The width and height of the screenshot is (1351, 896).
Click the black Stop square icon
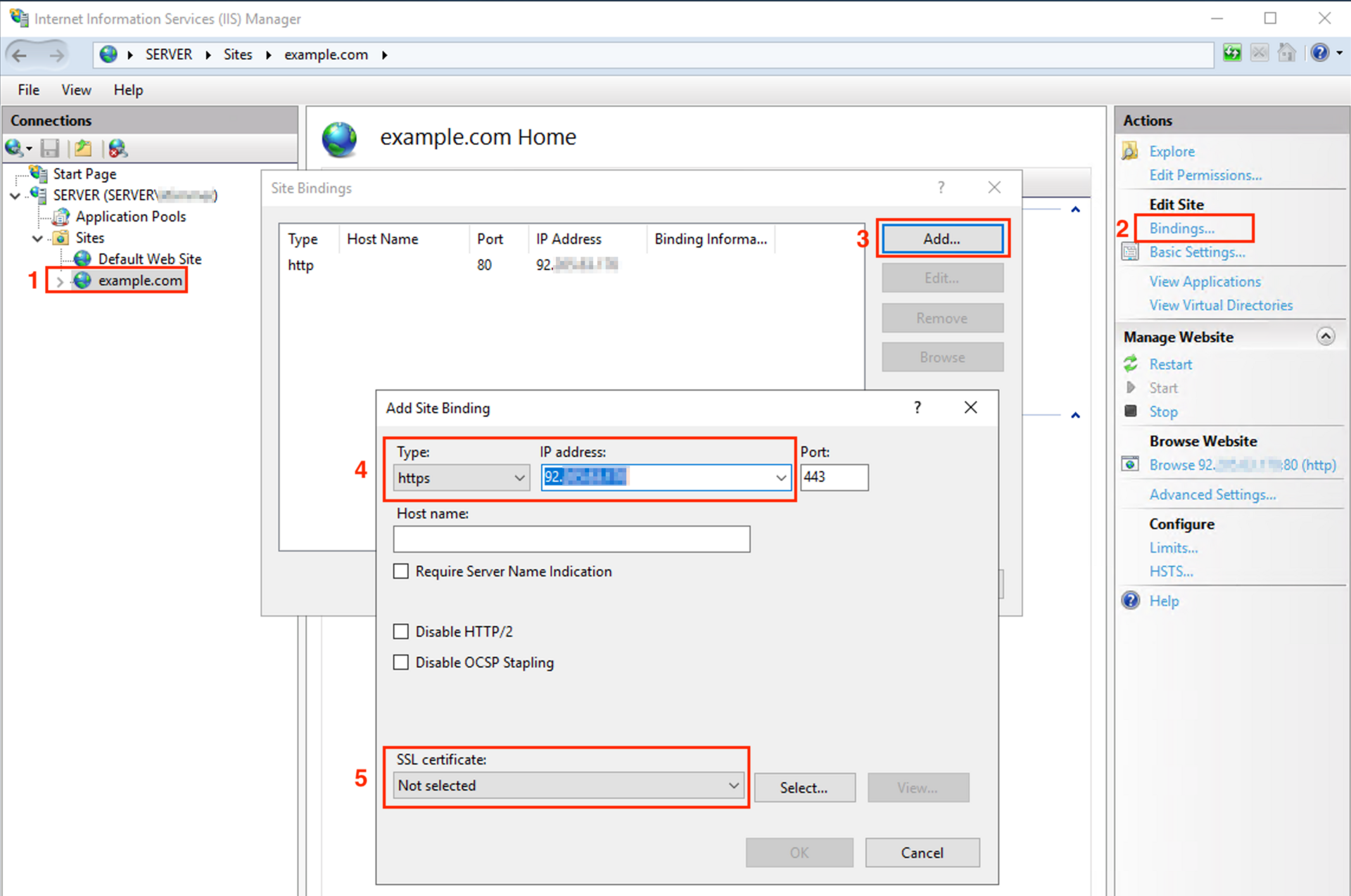point(1130,411)
